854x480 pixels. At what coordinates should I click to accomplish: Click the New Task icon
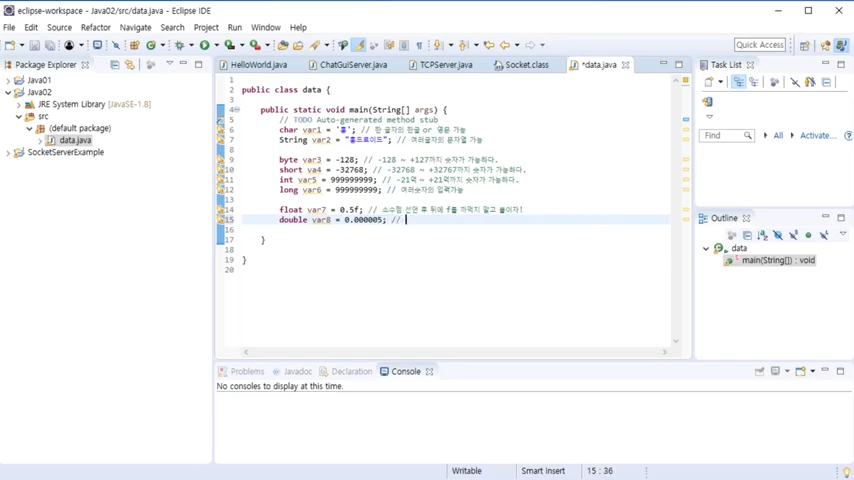(x=709, y=83)
